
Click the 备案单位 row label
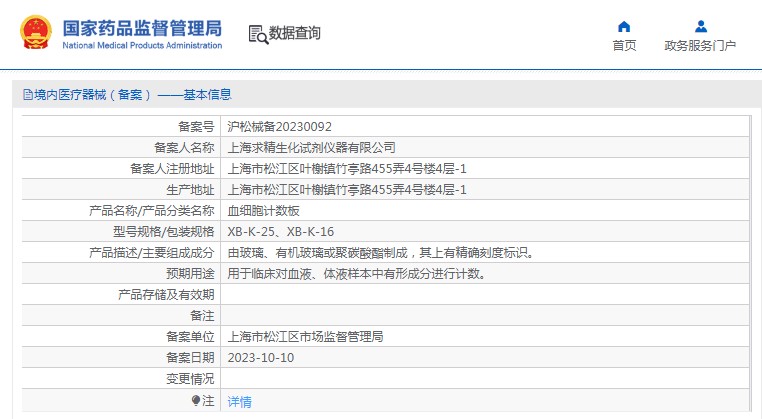point(190,336)
